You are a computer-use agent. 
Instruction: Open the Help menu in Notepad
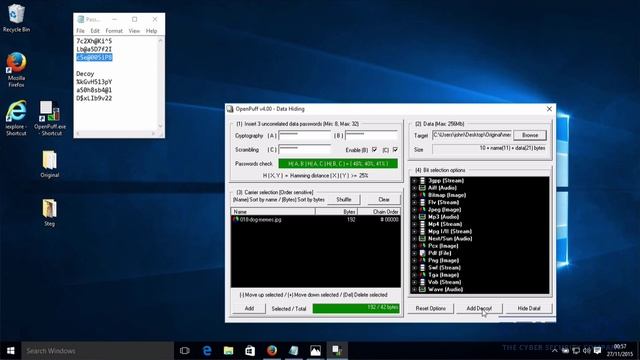click(x=151, y=31)
